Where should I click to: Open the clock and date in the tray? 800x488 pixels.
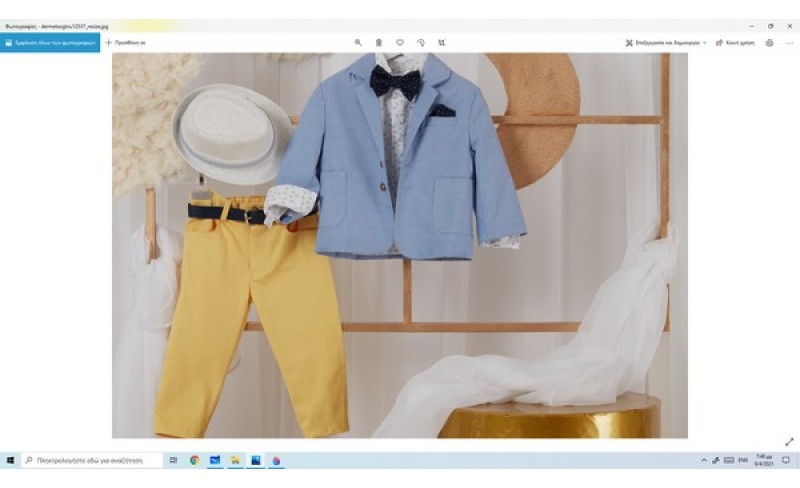764,460
